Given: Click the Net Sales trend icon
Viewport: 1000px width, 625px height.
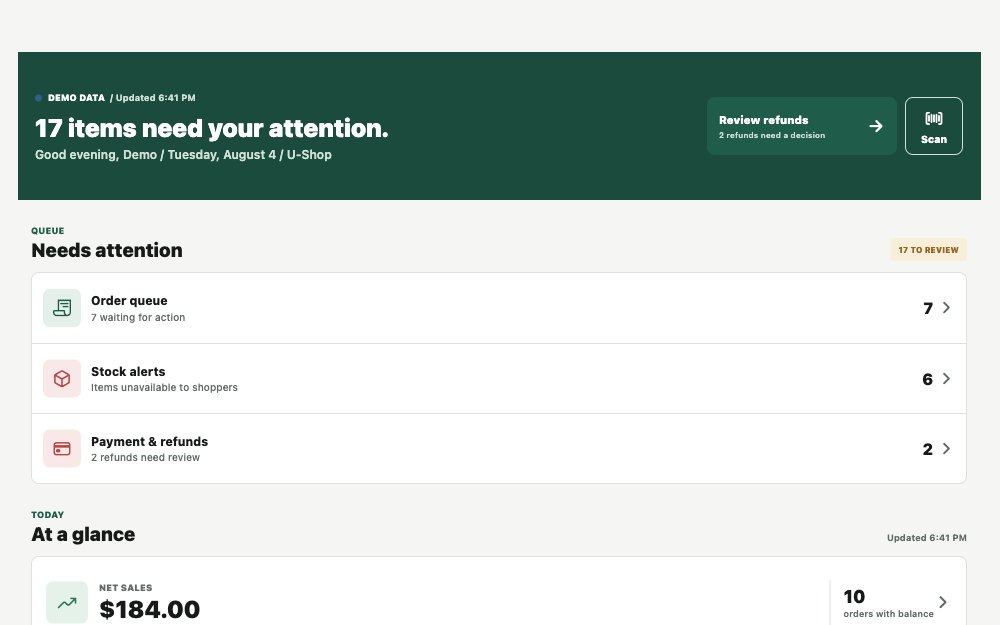Looking at the screenshot, I should pyautogui.click(x=67, y=602).
